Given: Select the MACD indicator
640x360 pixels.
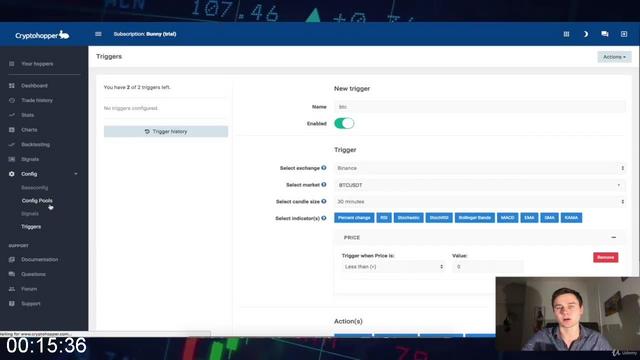Looking at the screenshot, I should pos(507,218).
